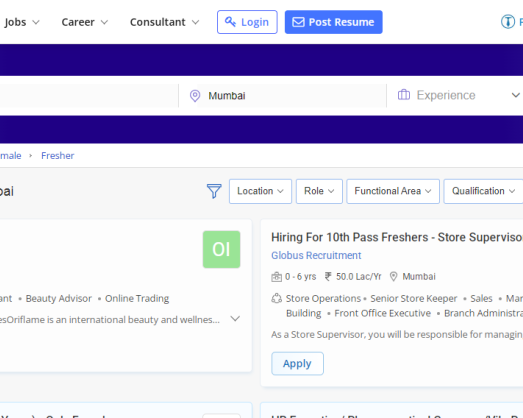The height and width of the screenshot is (418, 523).
Task: Expand the Location filter
Action: click(260, 191)
